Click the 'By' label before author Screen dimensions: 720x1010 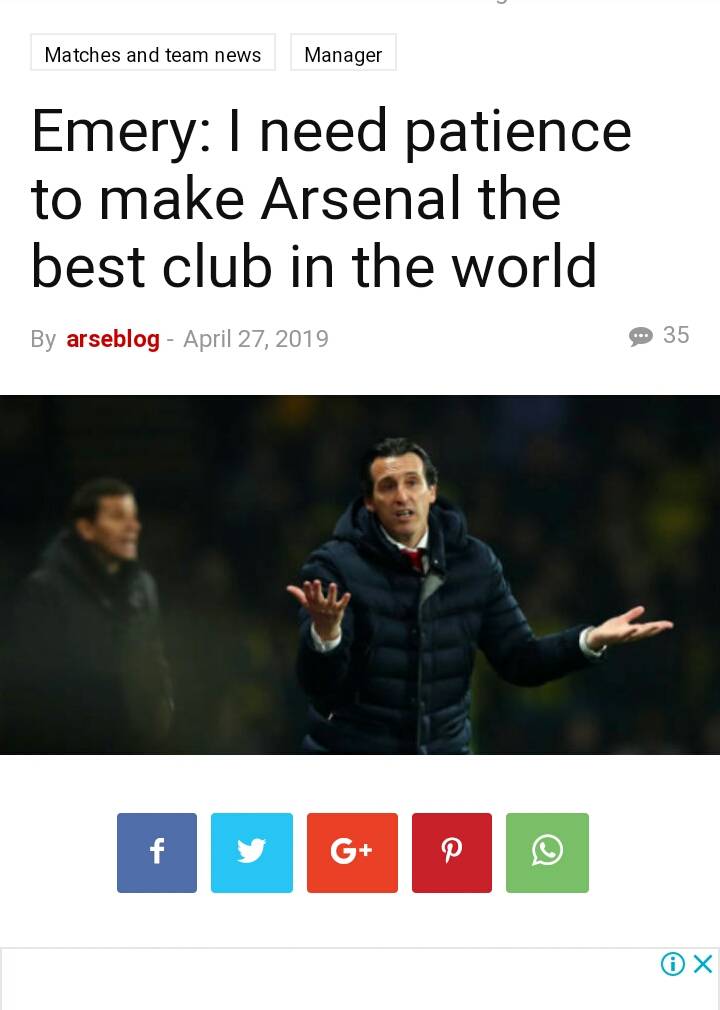(43, 339)
